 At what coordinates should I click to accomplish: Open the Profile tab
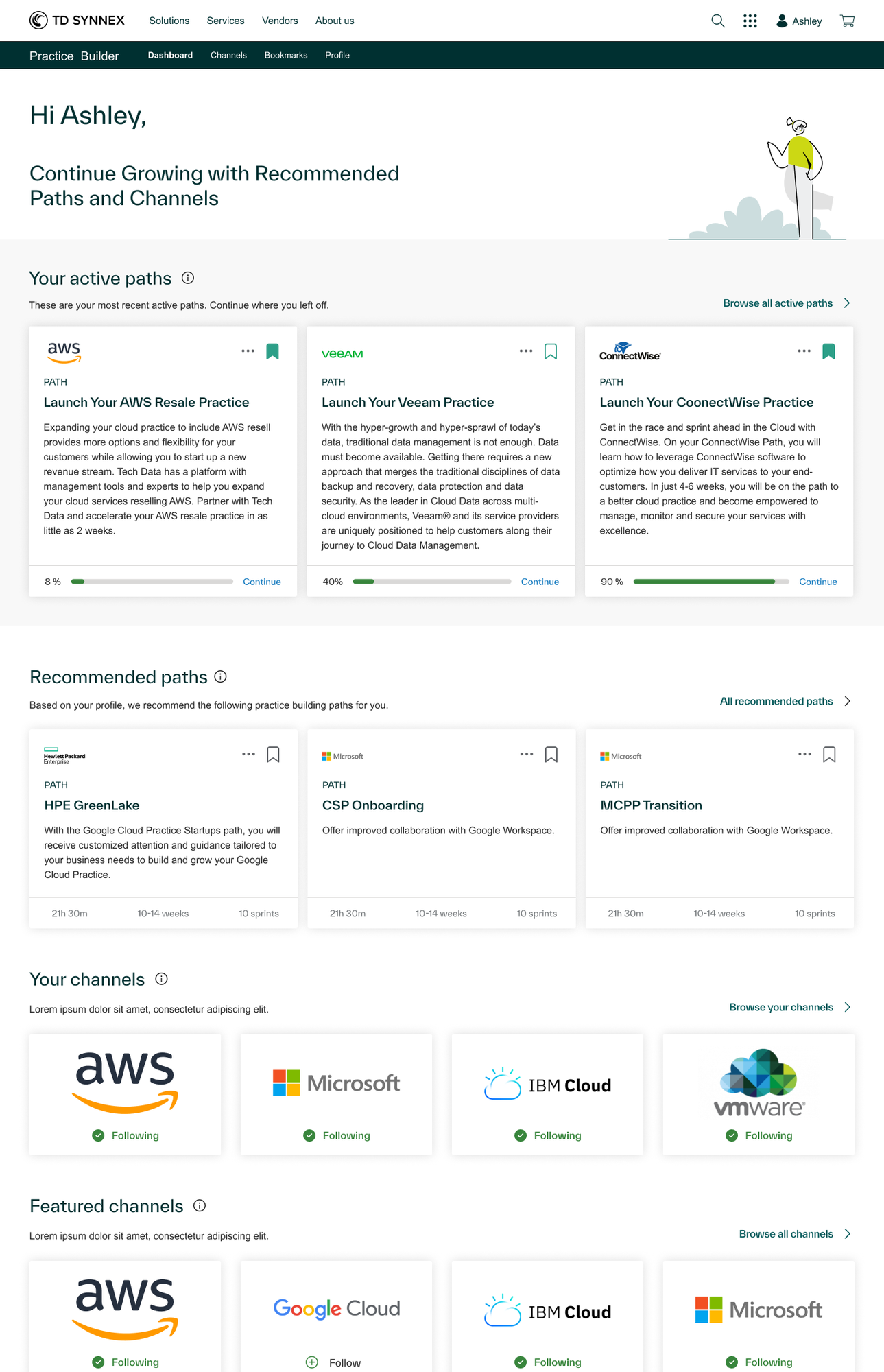click(337, 55)
